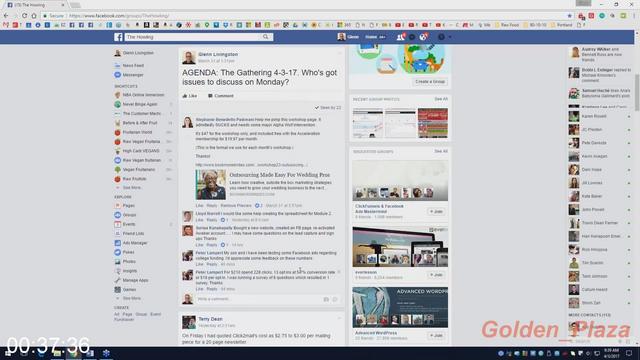Open options chevron on Terry Dean post
This screenshot has height=360, width=640.
339,318
